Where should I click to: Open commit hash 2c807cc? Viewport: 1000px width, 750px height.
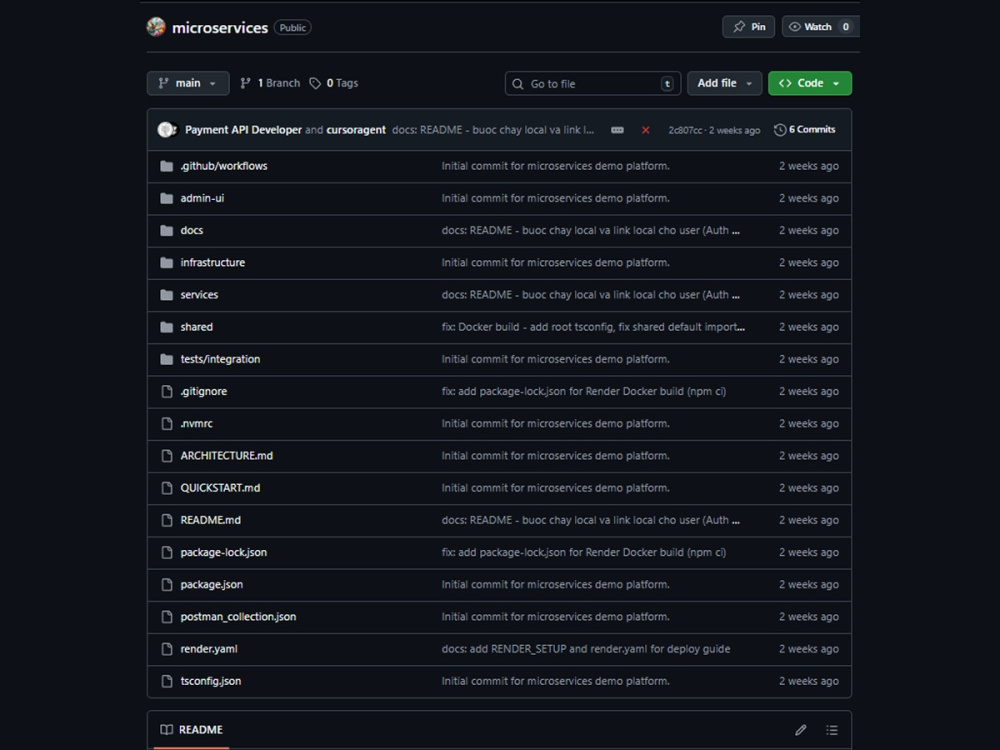point(685,130)
